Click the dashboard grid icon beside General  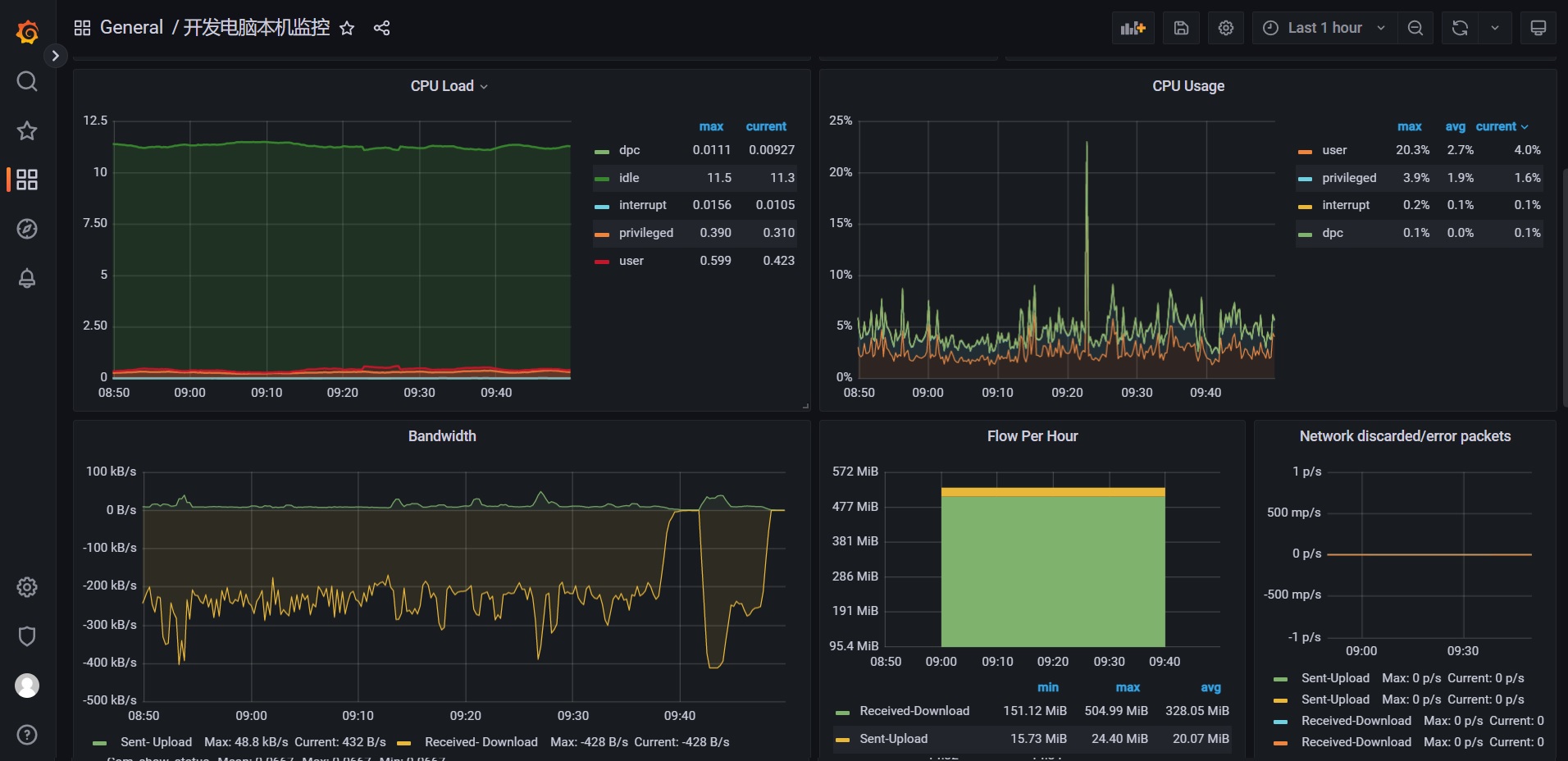pyautogui.click(x=82, y=28)
